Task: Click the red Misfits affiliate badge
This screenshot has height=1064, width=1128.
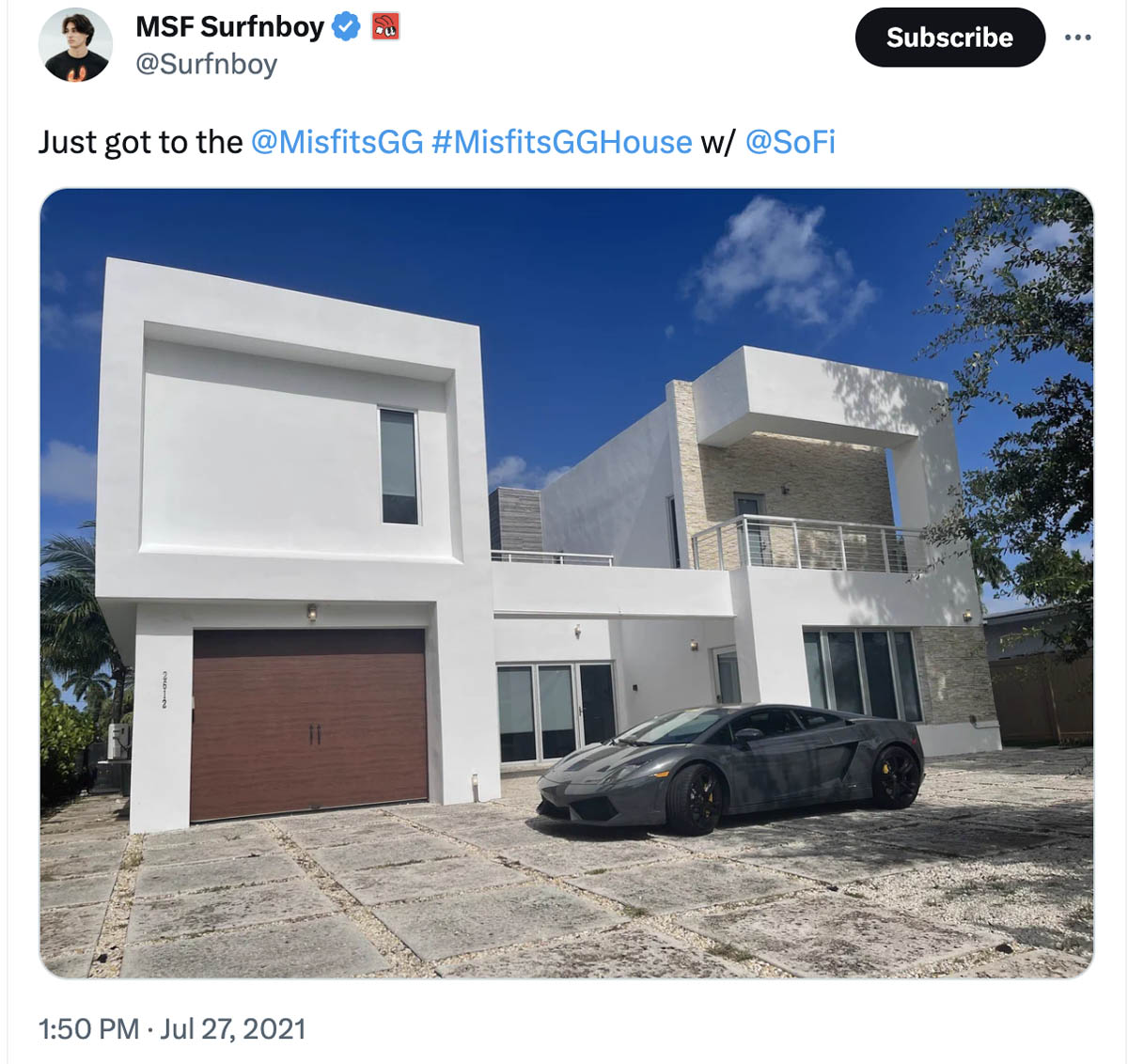Action: pos(385,27)
